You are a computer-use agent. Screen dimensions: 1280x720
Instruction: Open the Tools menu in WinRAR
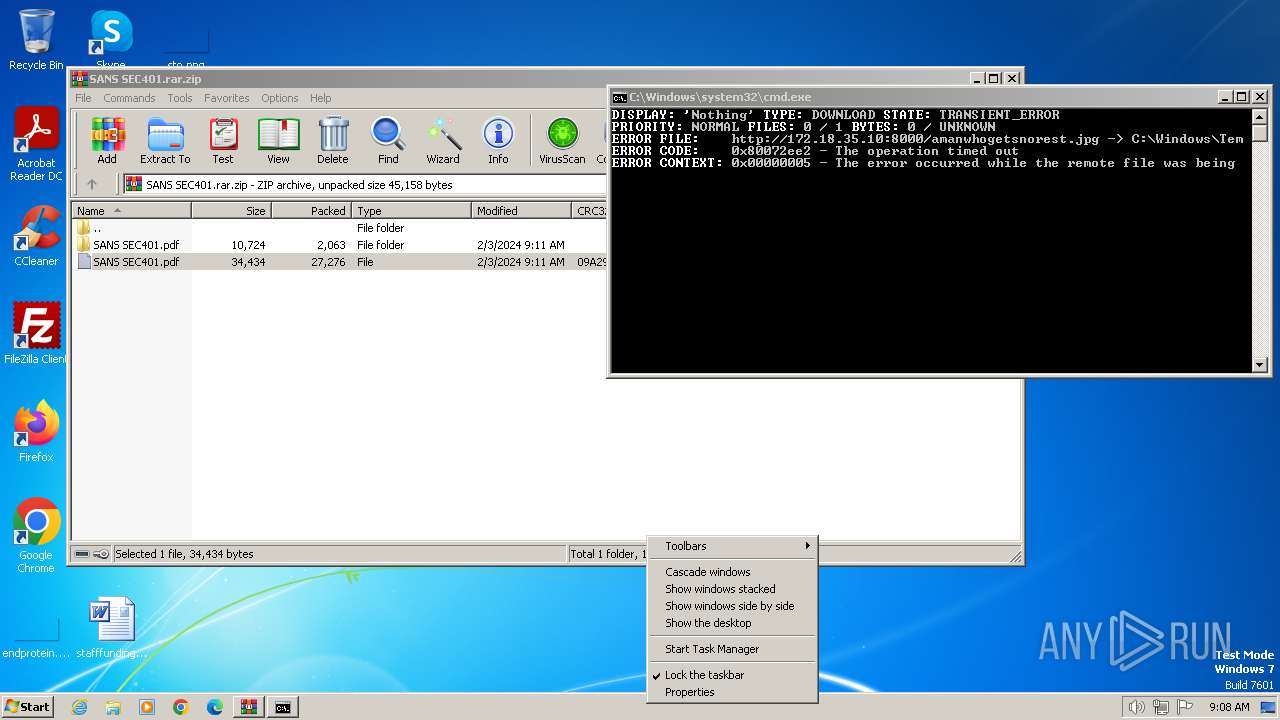click(180, 98)
